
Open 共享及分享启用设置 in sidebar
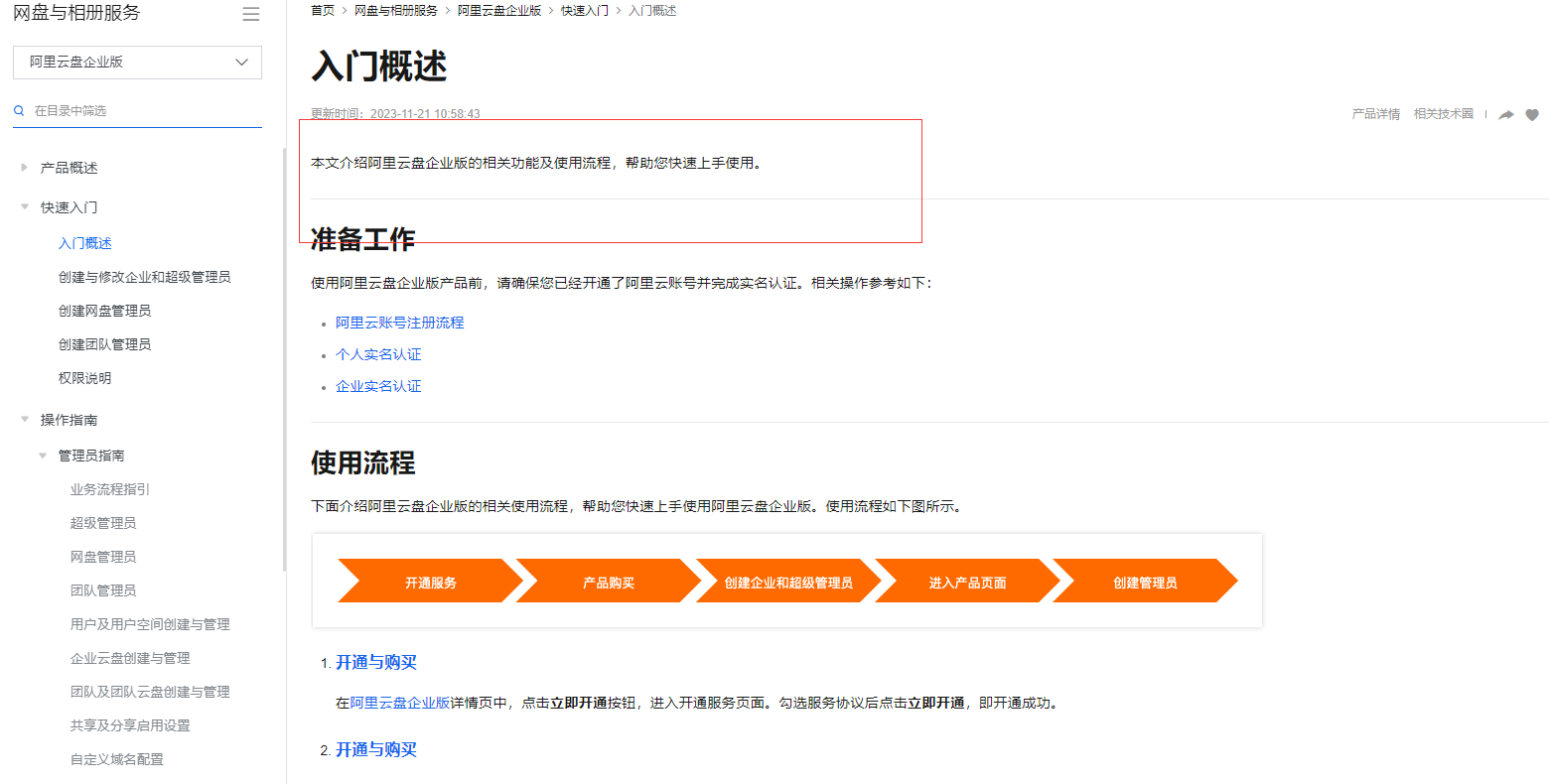point(130,725)
